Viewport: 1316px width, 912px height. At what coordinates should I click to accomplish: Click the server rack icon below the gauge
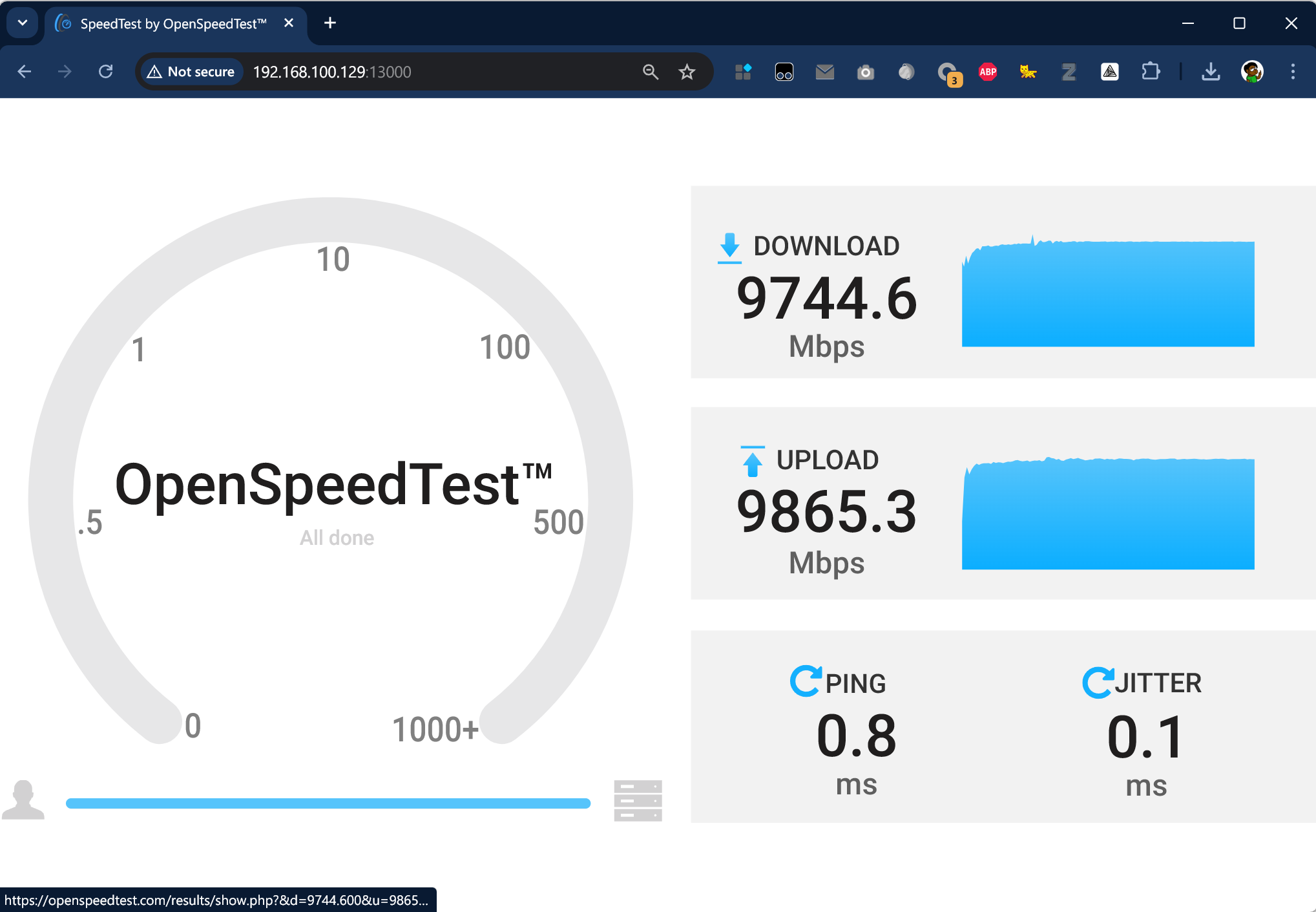point(638,801)
